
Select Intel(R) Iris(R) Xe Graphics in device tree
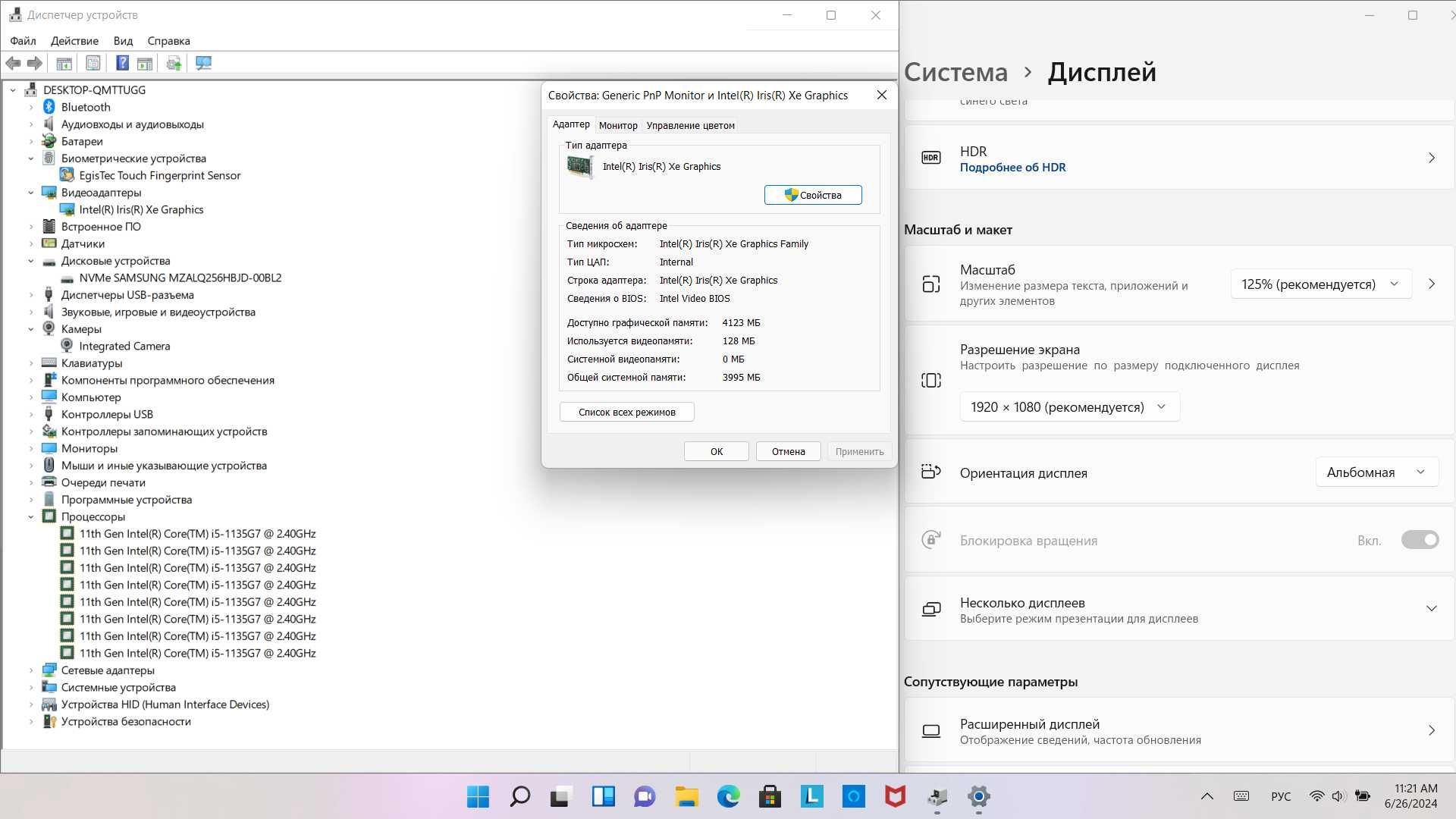141,209
